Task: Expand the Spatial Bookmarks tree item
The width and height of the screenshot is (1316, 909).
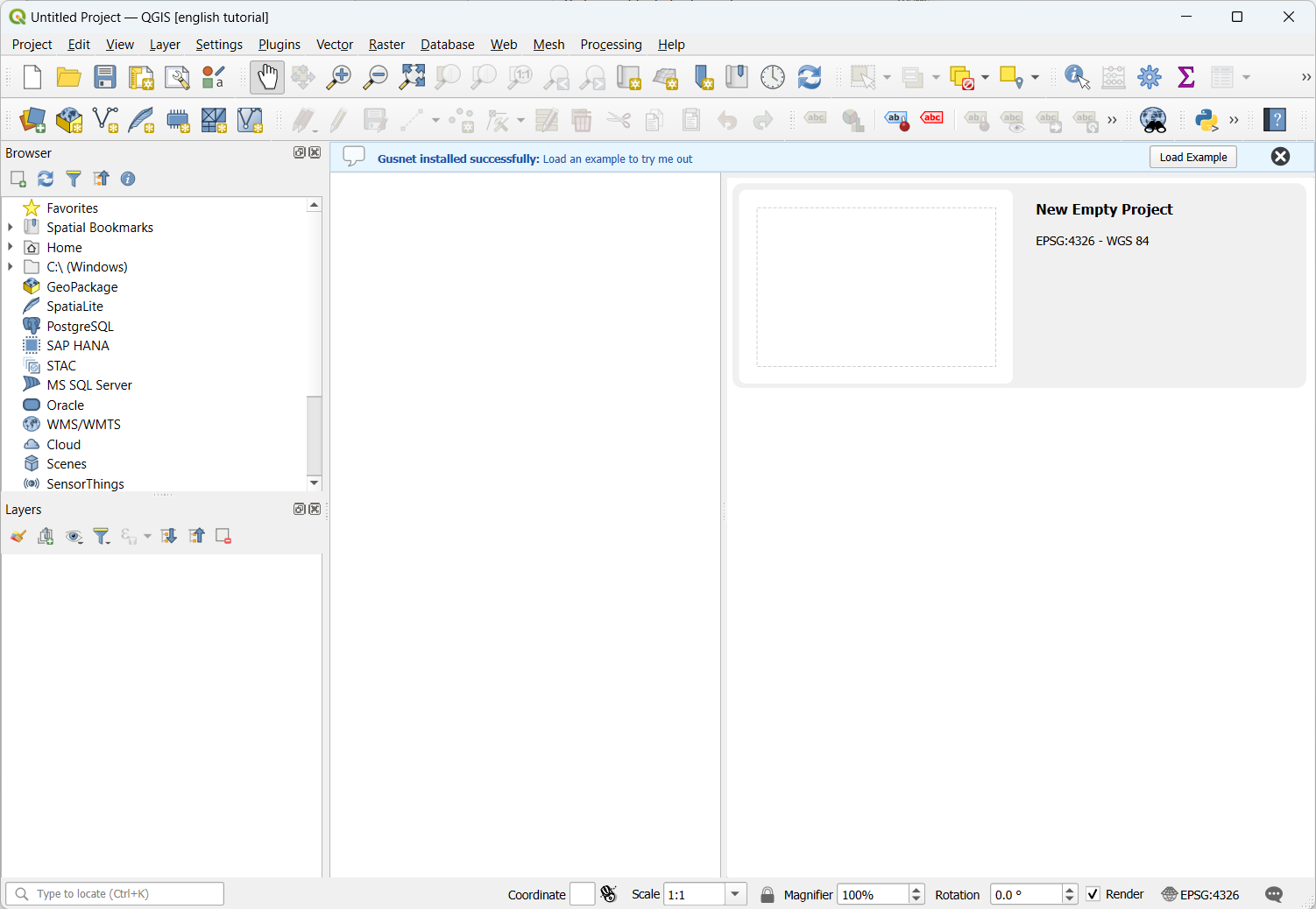Action: click(11, 228)
